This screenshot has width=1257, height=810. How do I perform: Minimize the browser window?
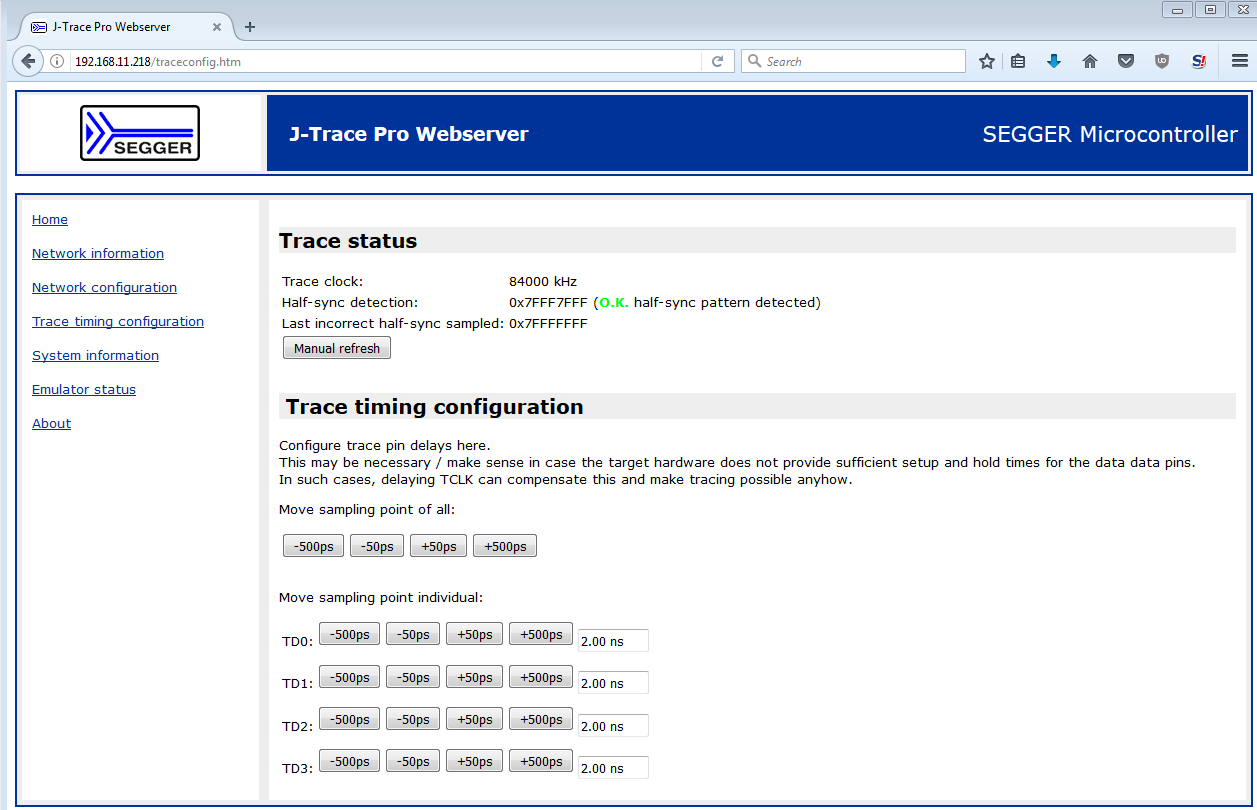pyautogui.click(x=1178, y=9)
